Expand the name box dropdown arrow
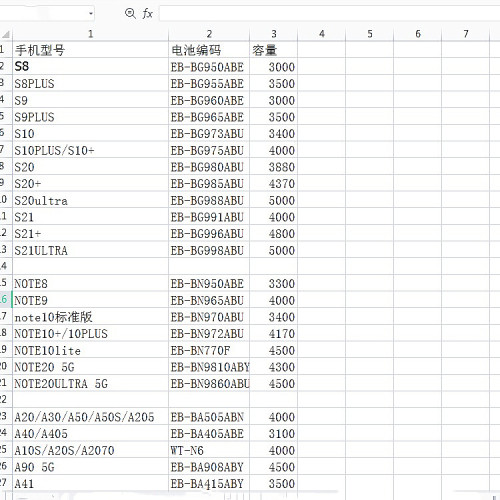 91,14
